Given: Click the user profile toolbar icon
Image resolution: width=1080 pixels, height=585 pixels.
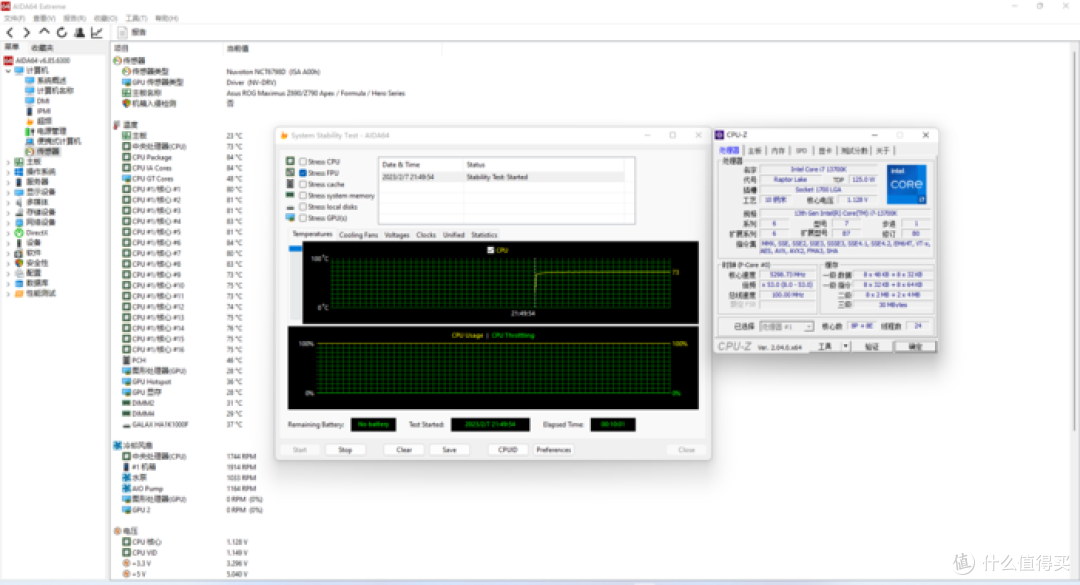Looking at the screenshot, I should pos(79,32).
